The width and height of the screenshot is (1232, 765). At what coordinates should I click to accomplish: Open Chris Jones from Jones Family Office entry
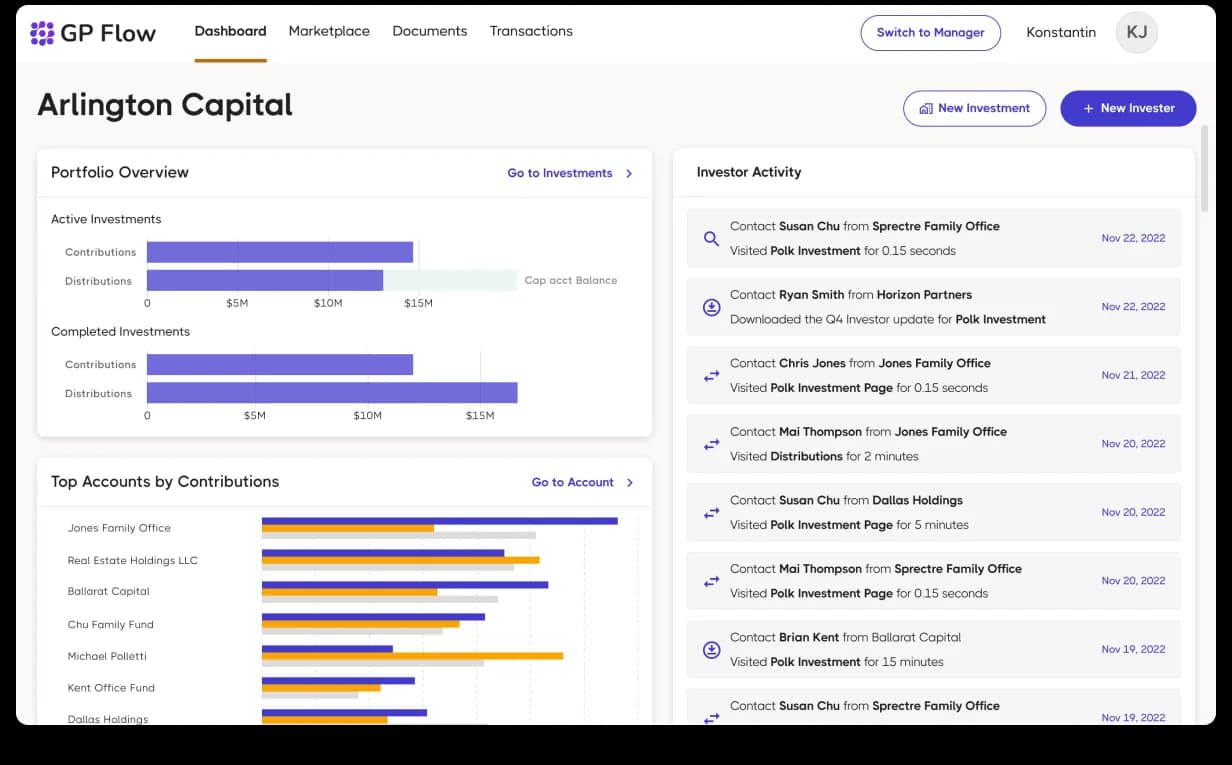click(x=933, y=376)
